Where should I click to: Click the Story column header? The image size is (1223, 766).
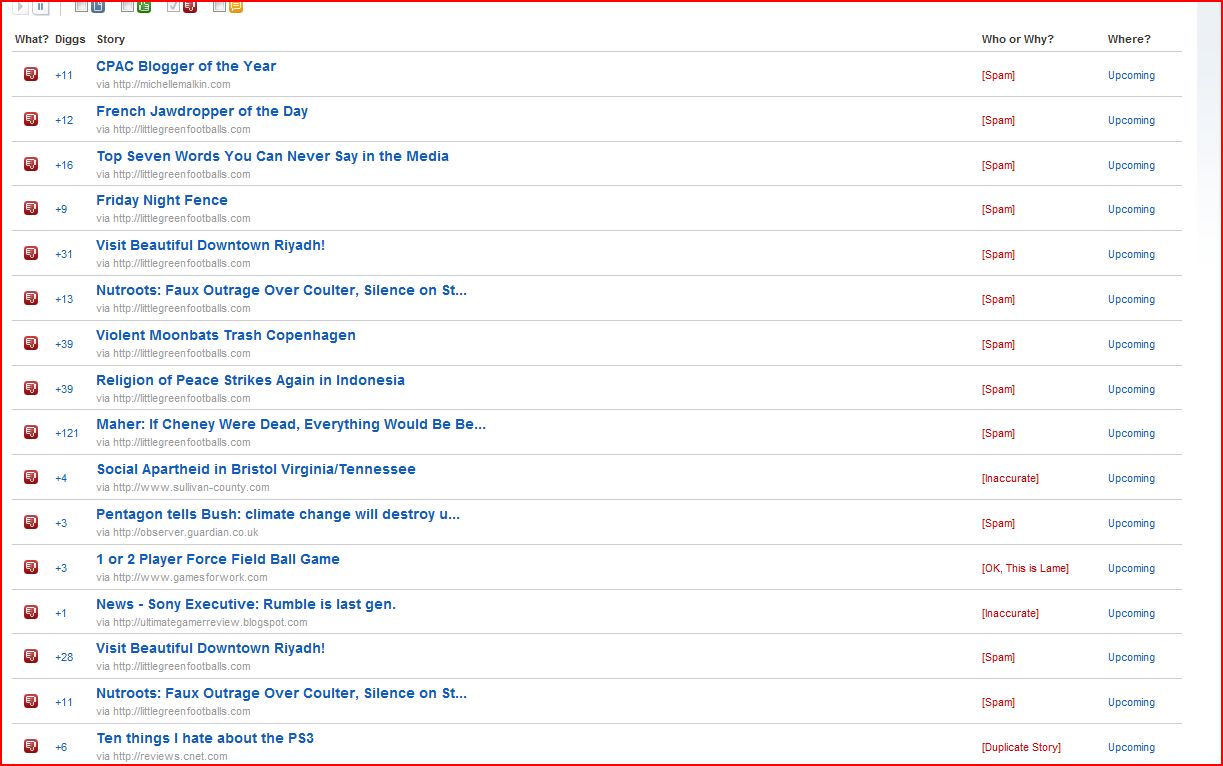click(x=111, y=39)
